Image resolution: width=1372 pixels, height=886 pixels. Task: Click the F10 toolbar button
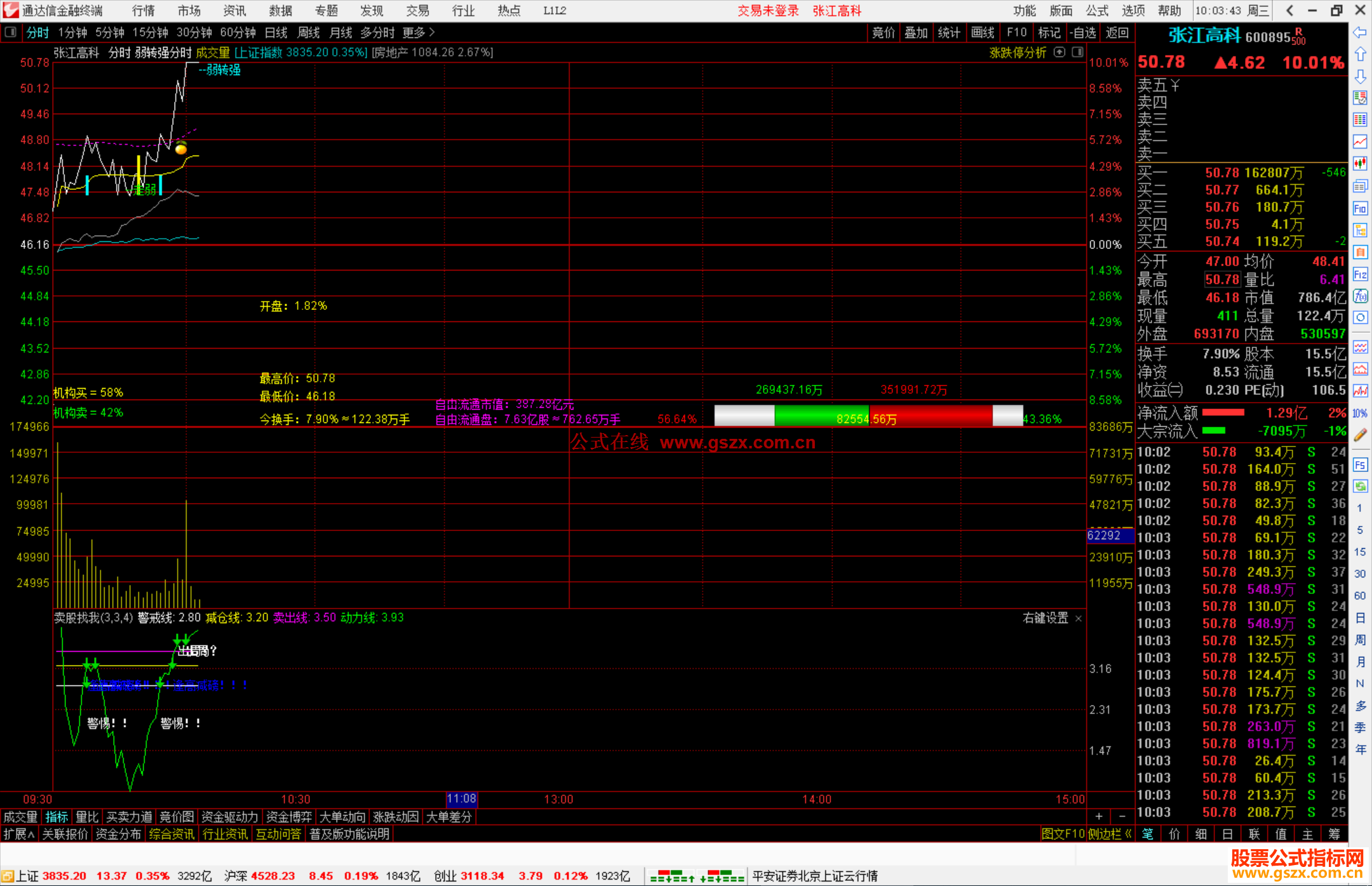tap(1017, 32)
